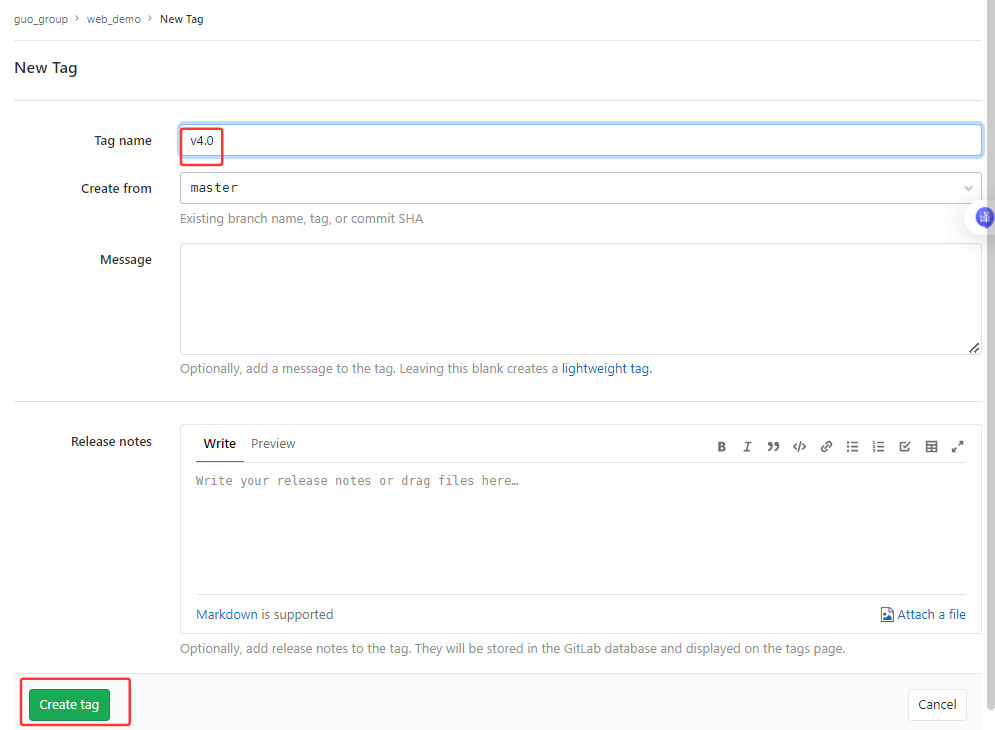
Task: Go to web_demo breadcrumb
Action: [114, 19]
